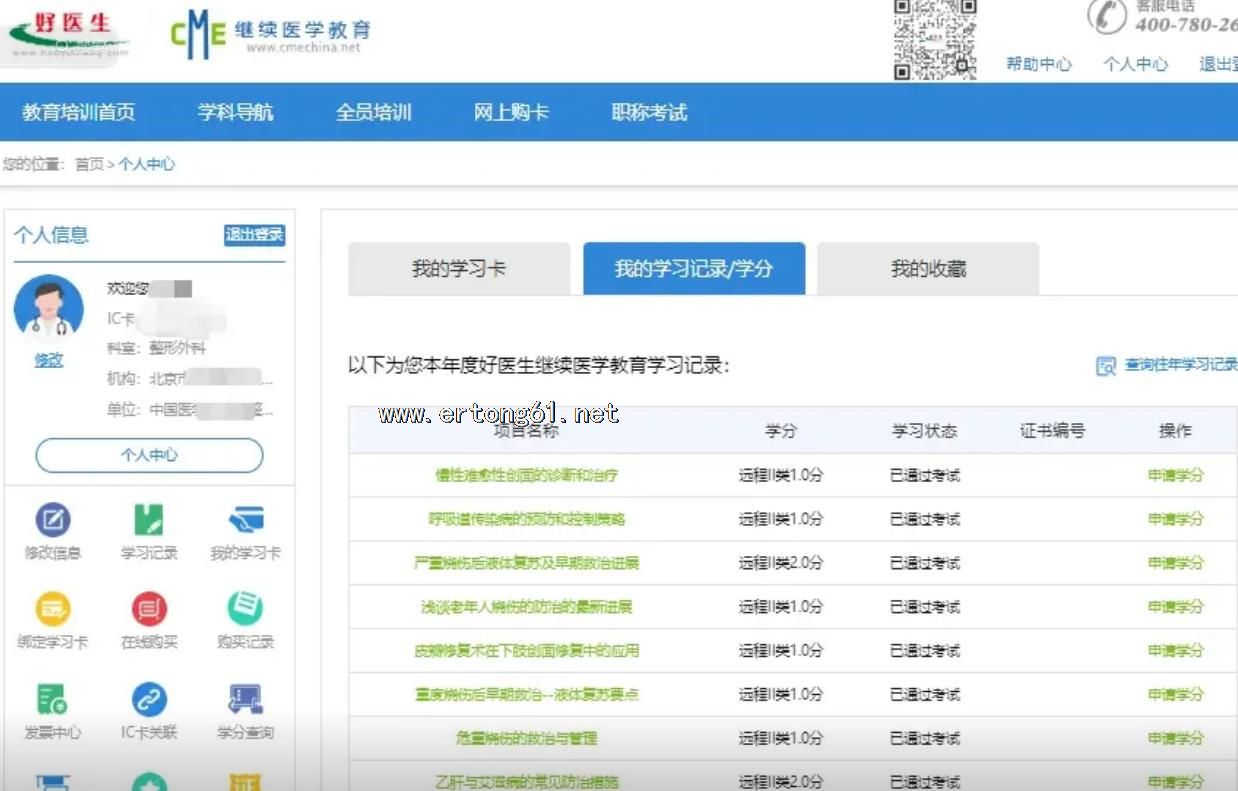Open 职称考试 in the navigation bar
The width and height of the screenshot is (1238, 791).
[649, 112]
